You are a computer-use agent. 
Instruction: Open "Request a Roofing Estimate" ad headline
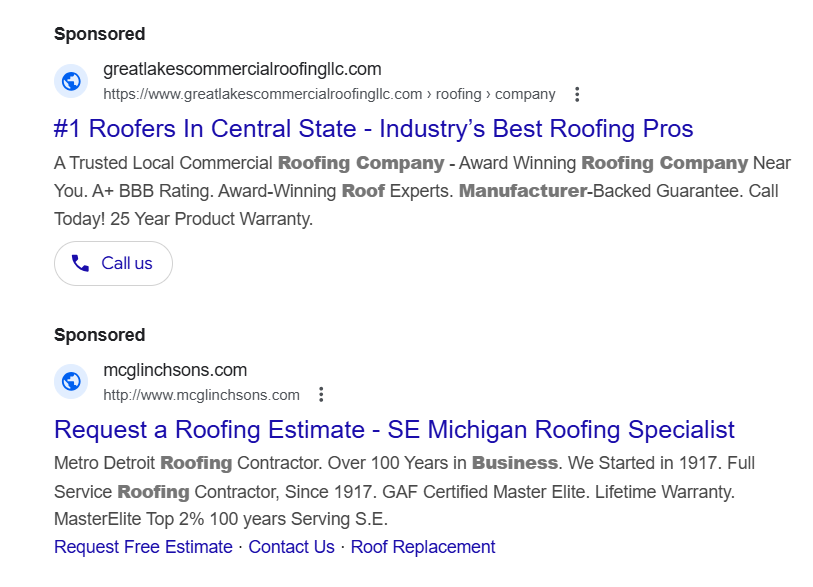tap(394, 429)
